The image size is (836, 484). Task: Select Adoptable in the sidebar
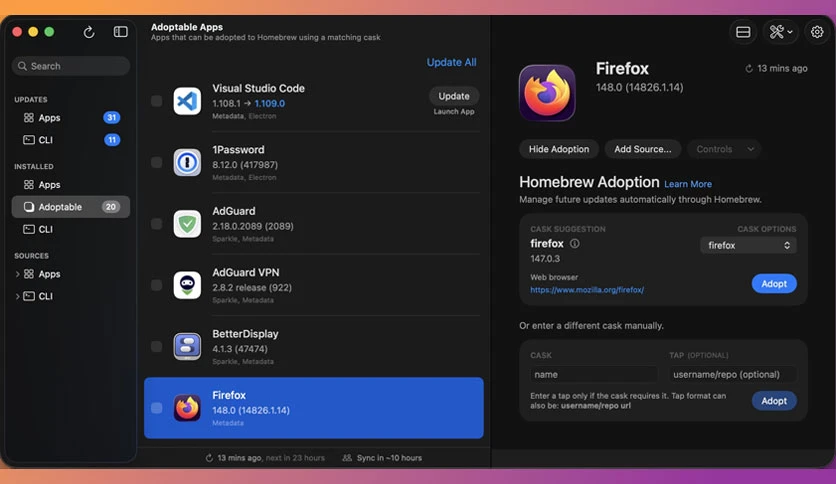[x=70, y=207]
